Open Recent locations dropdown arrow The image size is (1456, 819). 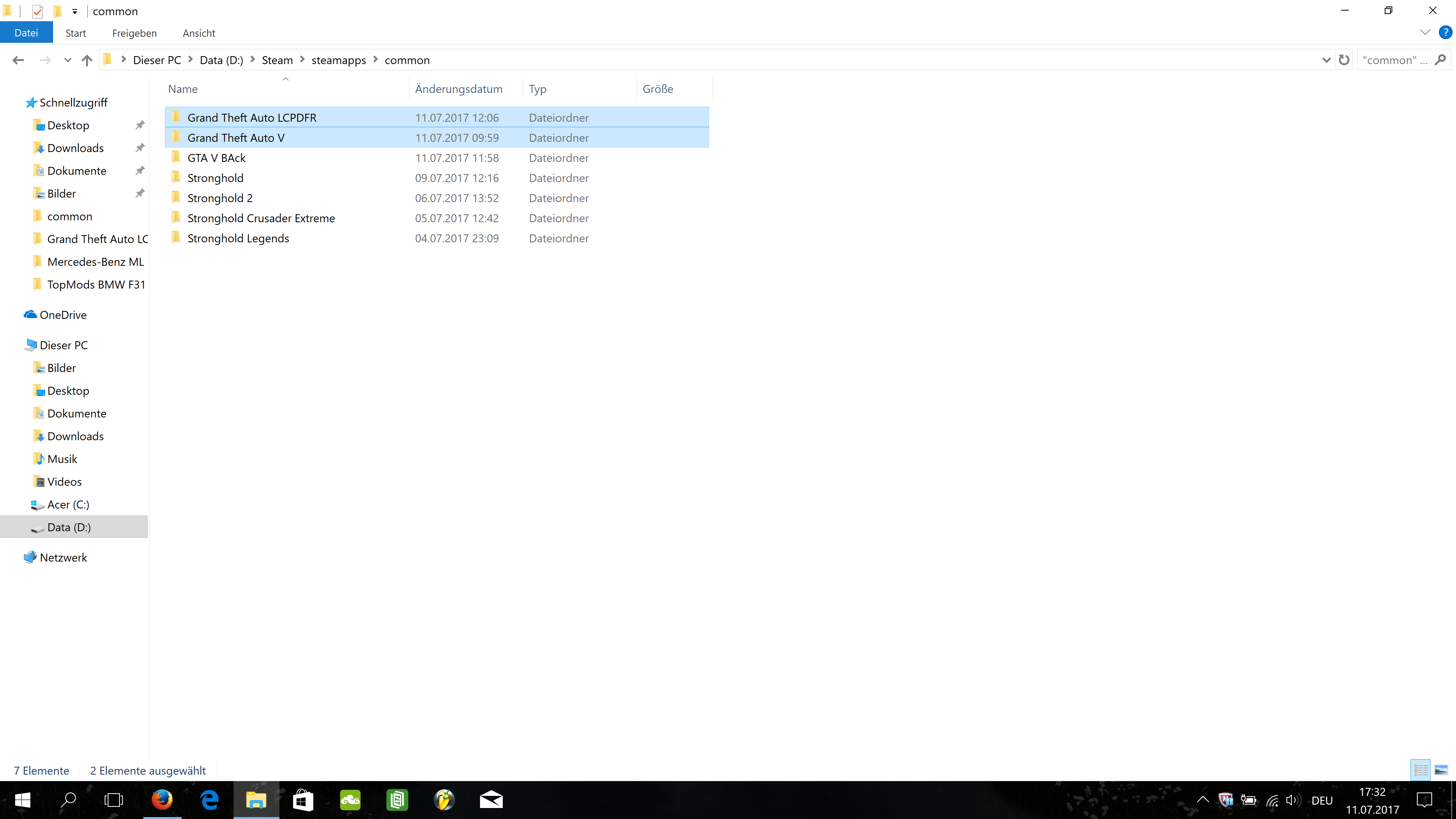(x=67, y=60)
